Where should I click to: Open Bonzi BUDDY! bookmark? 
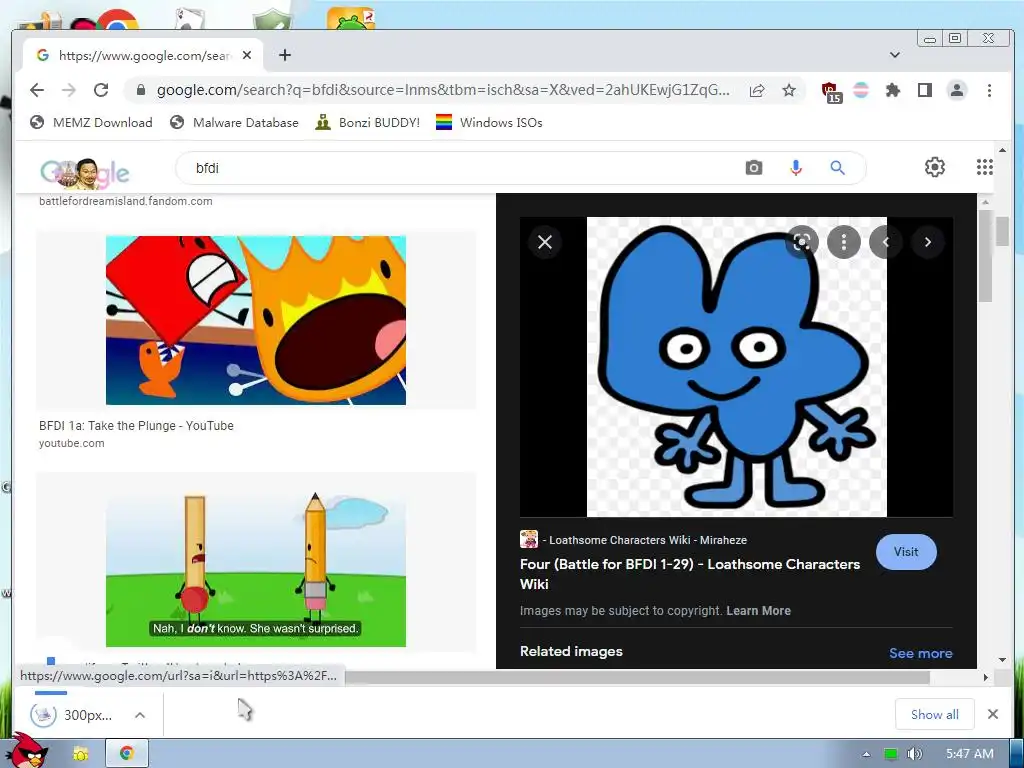click(368, 123)
